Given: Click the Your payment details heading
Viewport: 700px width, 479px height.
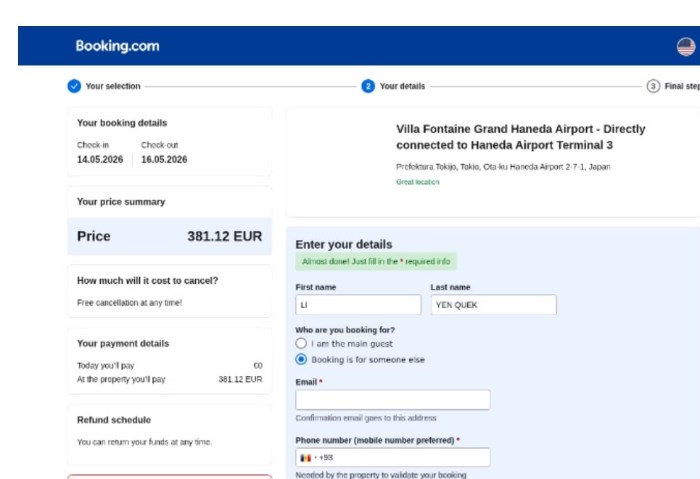Looking at the screenshot, I should [x=123, y=344].
